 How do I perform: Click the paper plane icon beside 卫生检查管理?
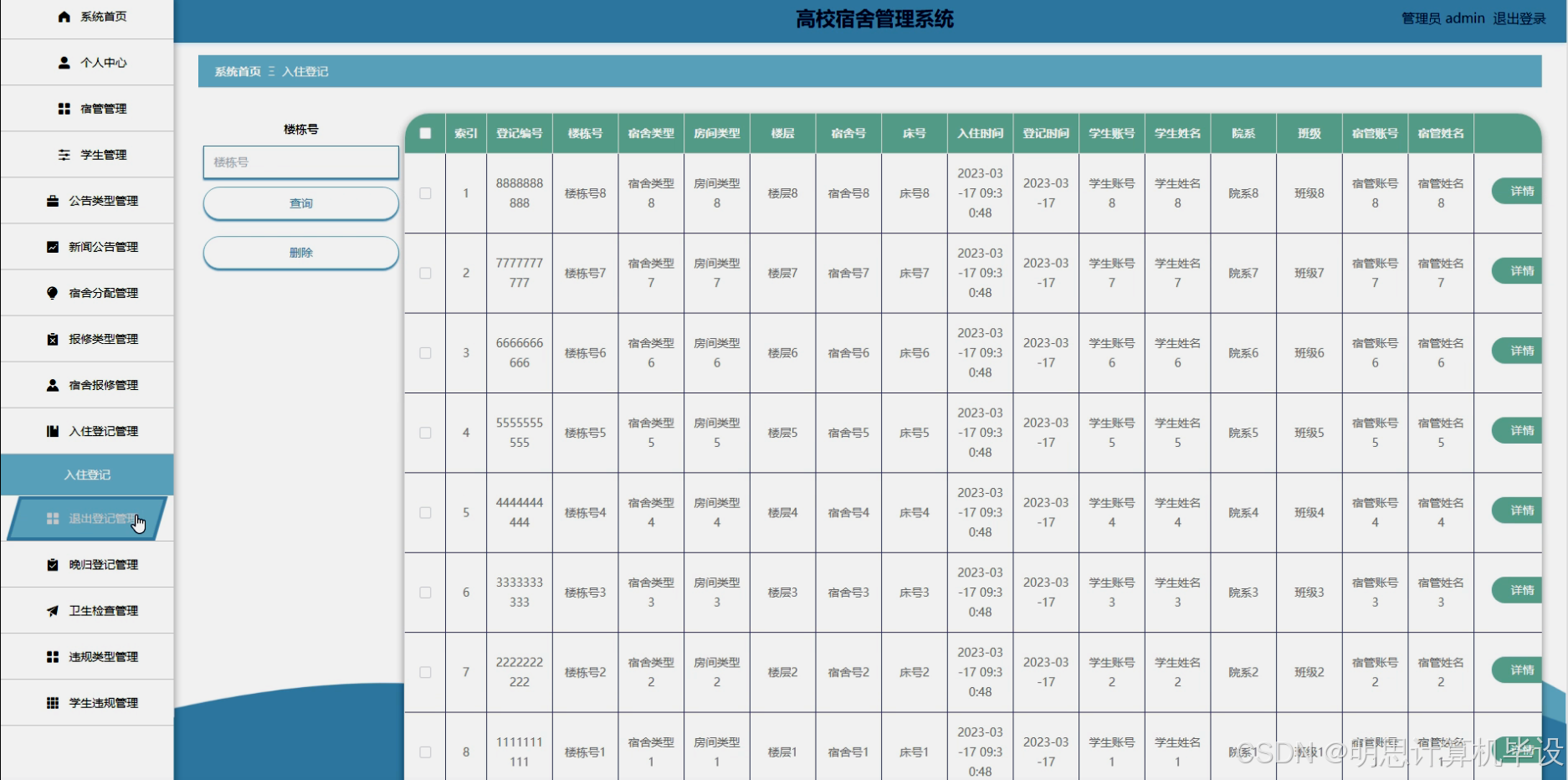tap(53, 611)
